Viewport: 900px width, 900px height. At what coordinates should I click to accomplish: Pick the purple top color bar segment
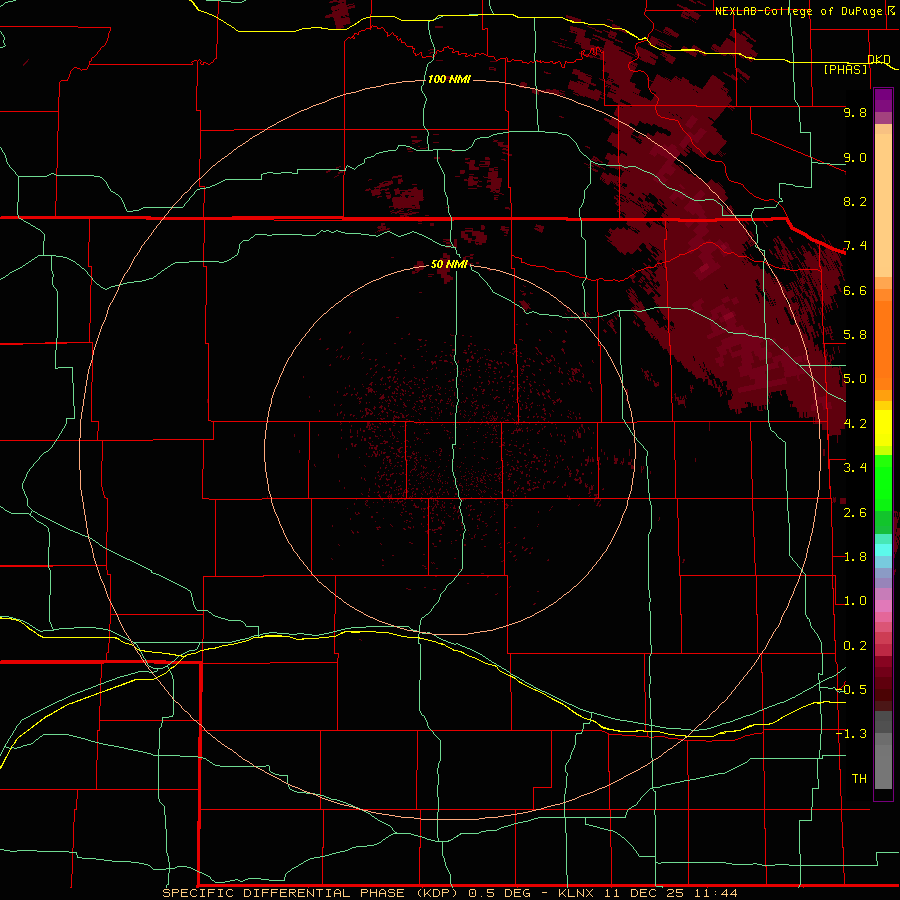point(883,100)
